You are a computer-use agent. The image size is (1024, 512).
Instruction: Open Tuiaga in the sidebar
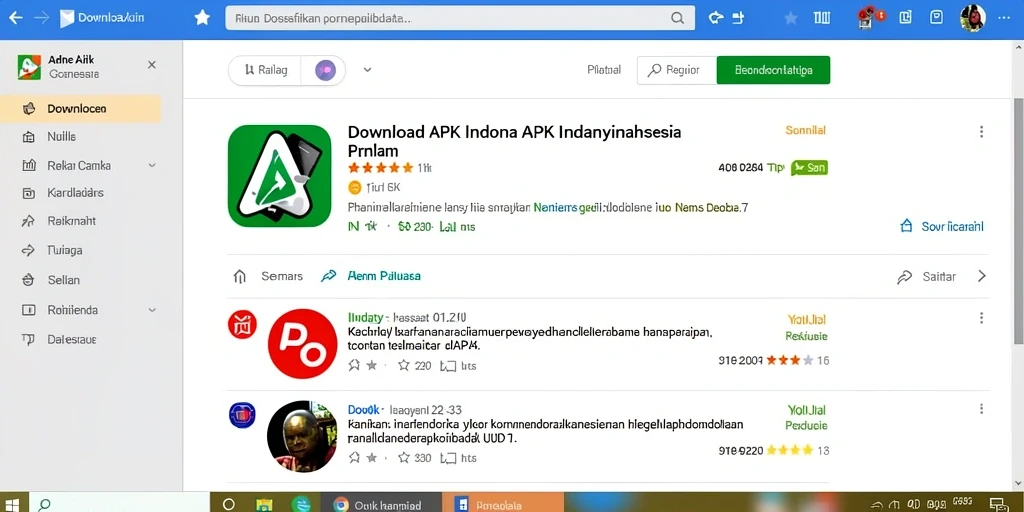click(x=65, y=249)
